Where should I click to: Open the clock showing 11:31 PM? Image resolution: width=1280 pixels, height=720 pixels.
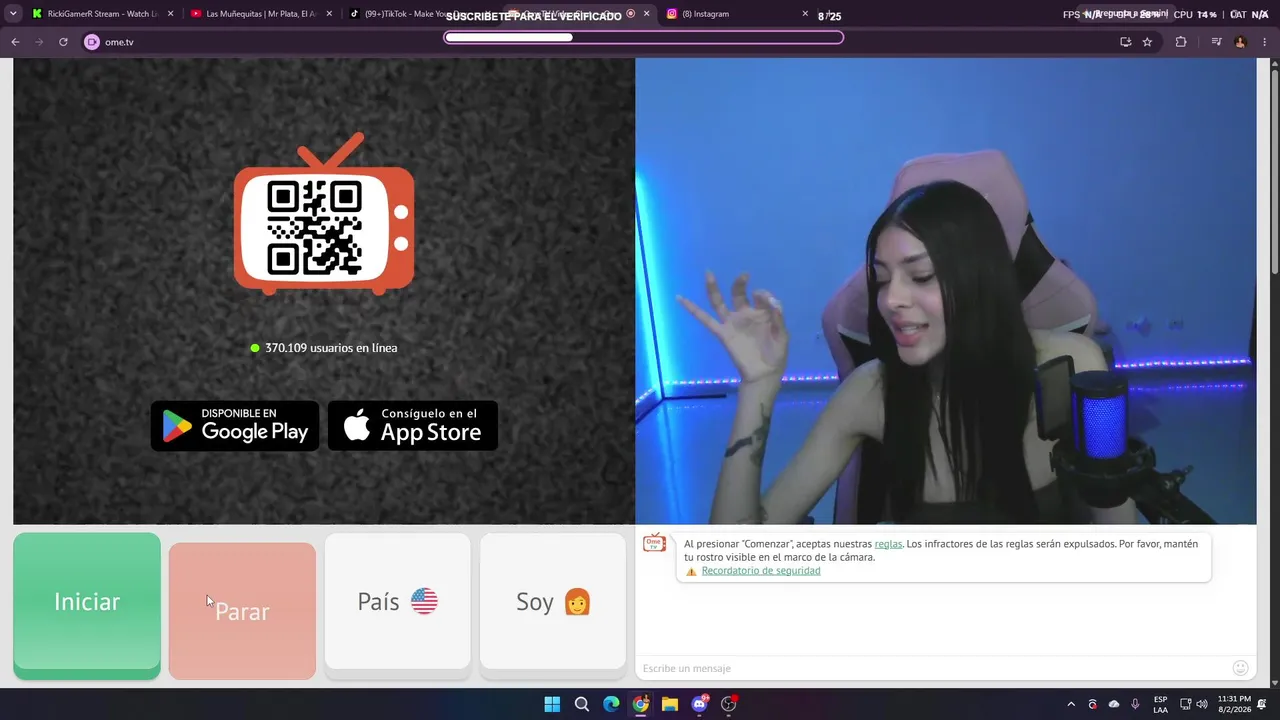pos(1234,704)
